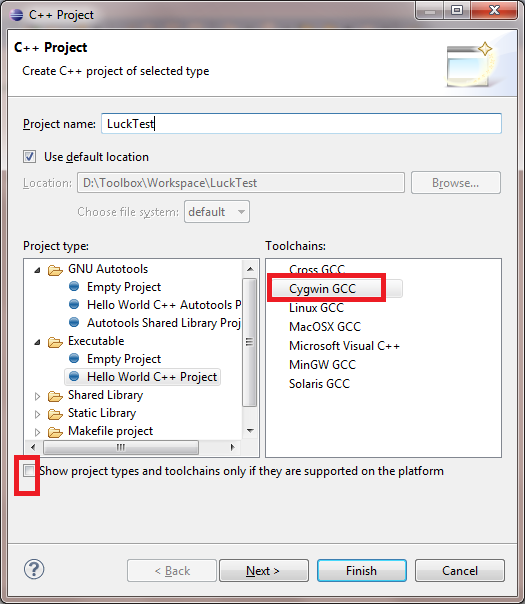525x604 pixels.
Task: Select the Shared Library folder icon
Action: pos(55,396)
